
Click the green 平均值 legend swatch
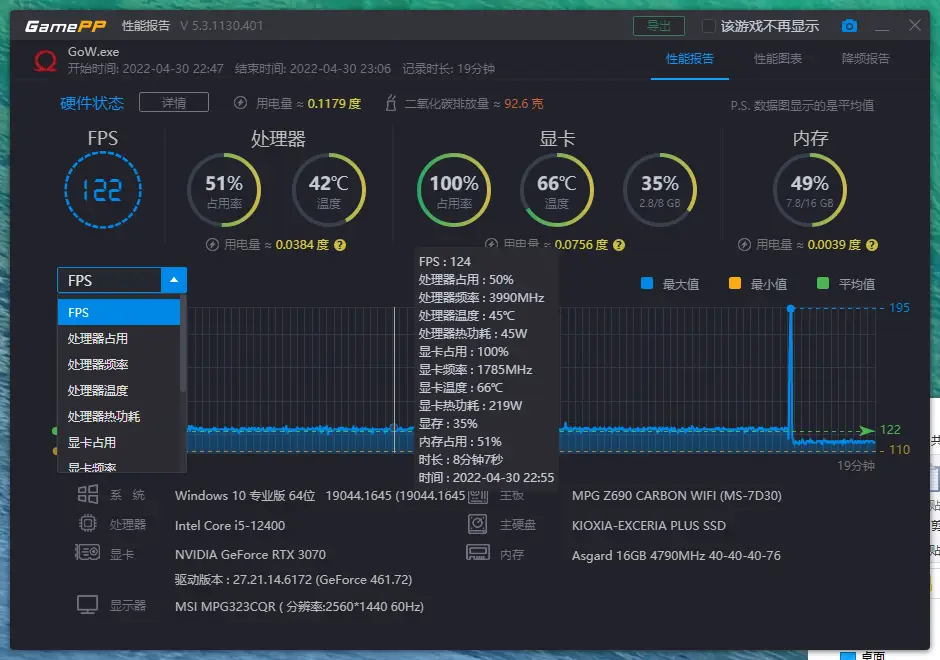823,283
